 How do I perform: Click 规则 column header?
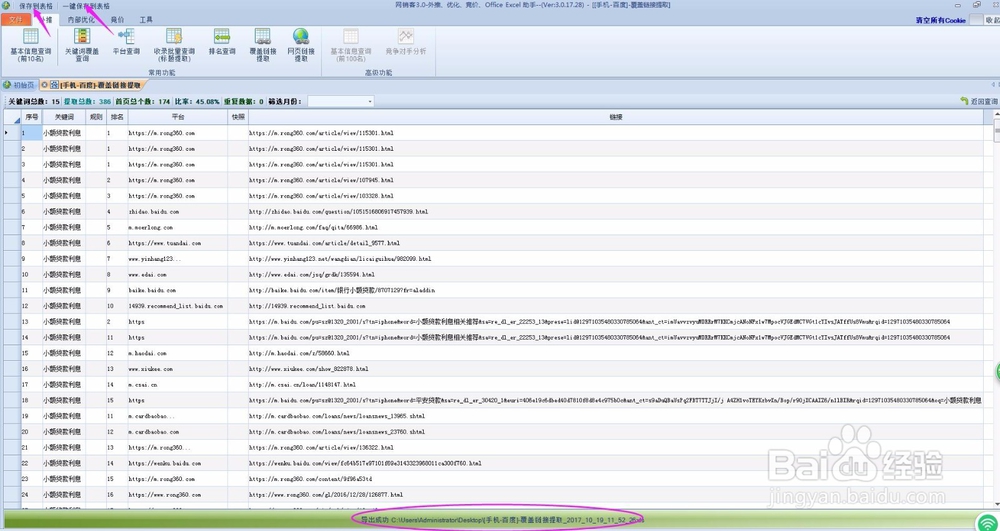96,117
